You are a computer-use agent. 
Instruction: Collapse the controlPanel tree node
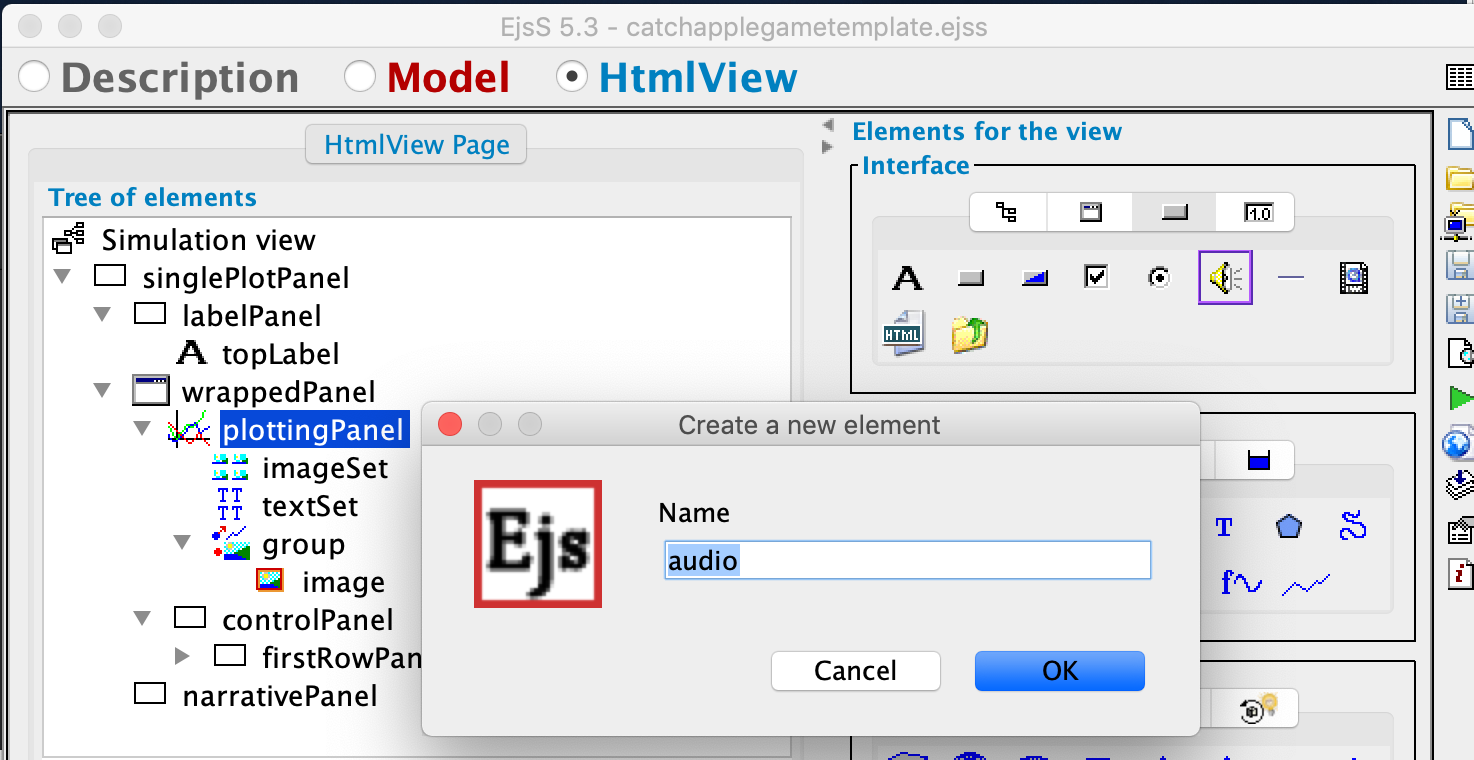pos(142,619)
